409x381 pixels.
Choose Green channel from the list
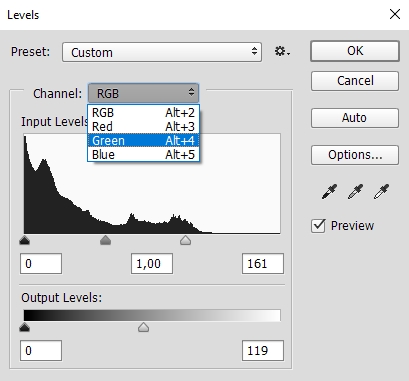click(143, 140)
